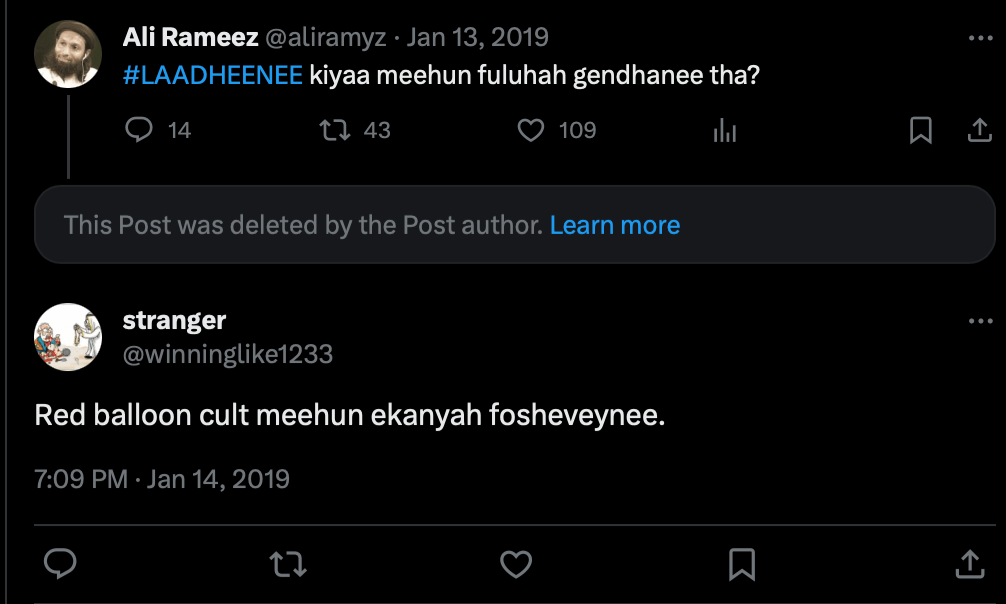The width and height of the screenshot is (1006, 604).
Task: Open the #LAADHEENEE hashtag
Action: 212,76
